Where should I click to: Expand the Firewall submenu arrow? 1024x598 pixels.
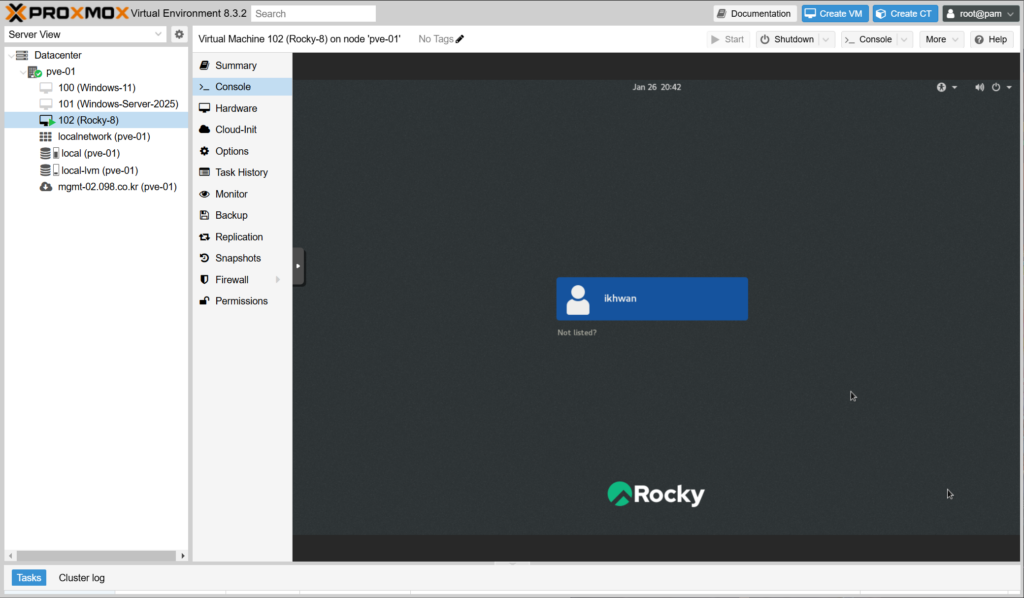coord(278,280)
